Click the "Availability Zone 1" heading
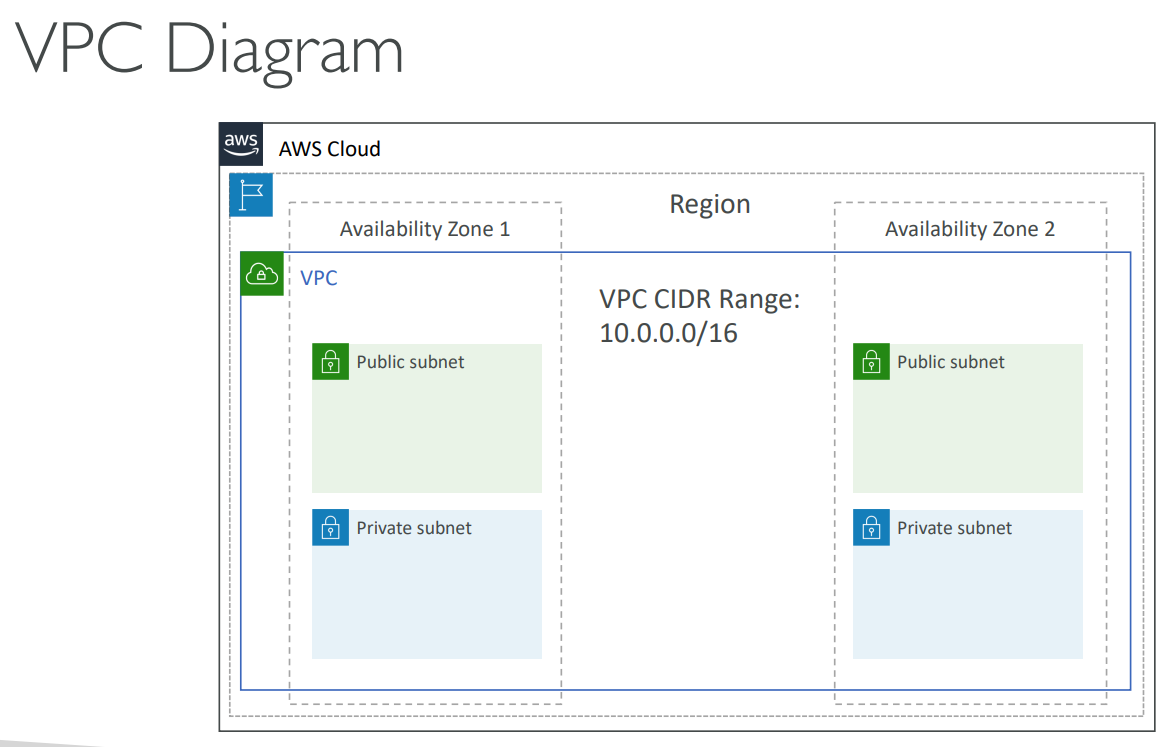 [424, 229]
